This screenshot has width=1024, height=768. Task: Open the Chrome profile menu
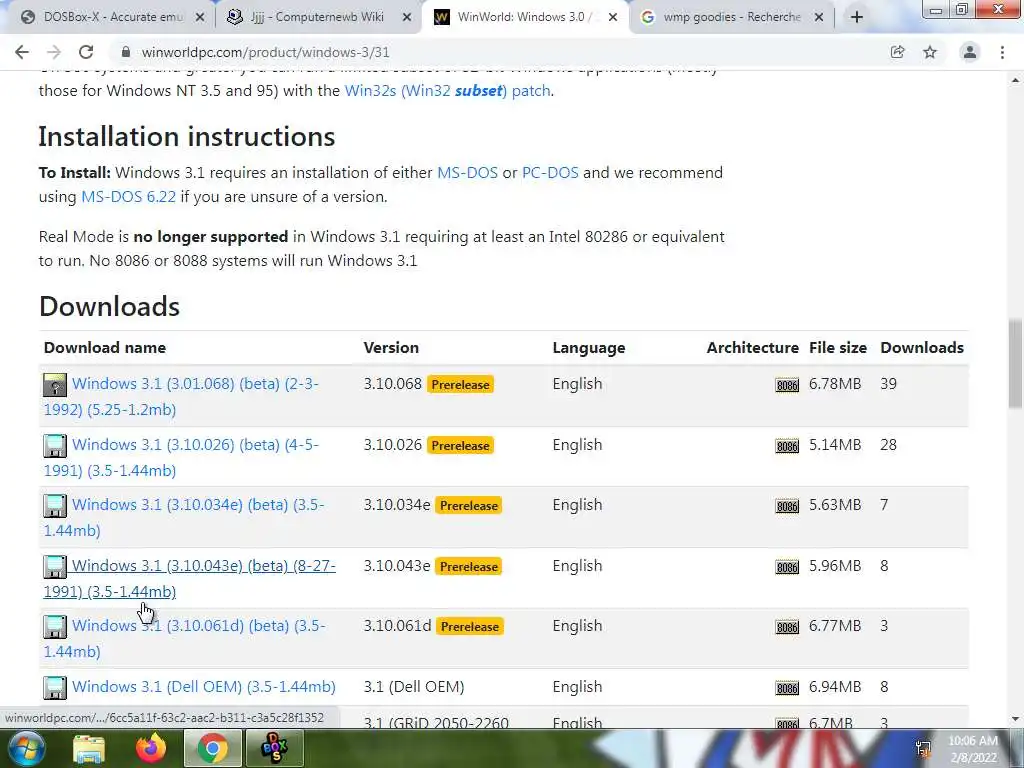970,52
